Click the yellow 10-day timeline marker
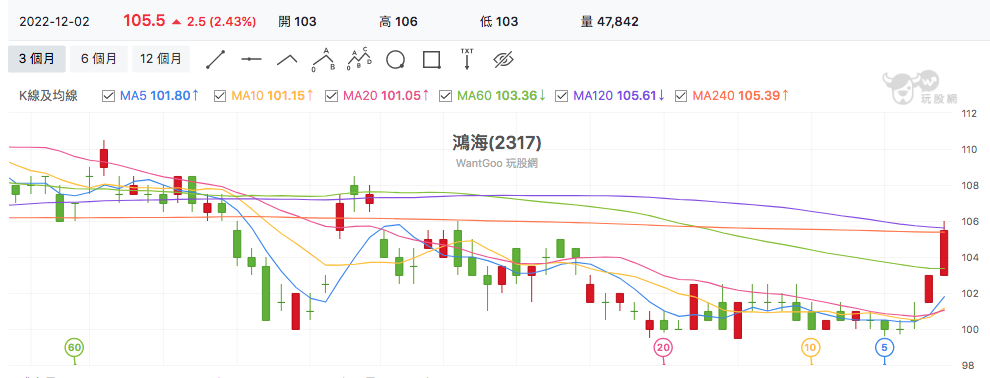The height and width of the screenshot is (378, 990). point(811,347)
